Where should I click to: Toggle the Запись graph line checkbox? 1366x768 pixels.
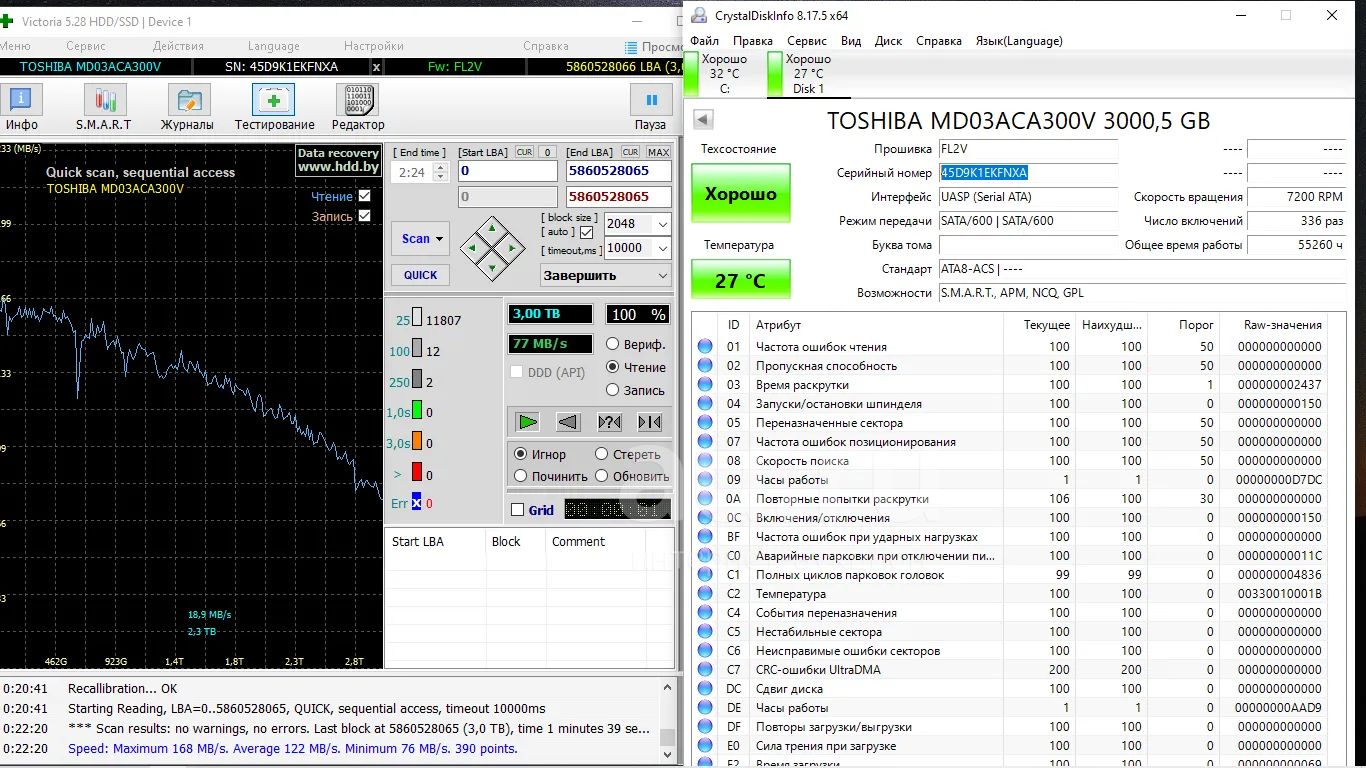(x=364, y=216)
